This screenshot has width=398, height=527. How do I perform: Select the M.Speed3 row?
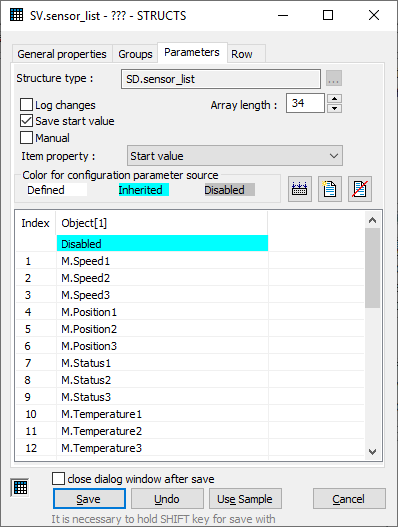tap(190, 295)
